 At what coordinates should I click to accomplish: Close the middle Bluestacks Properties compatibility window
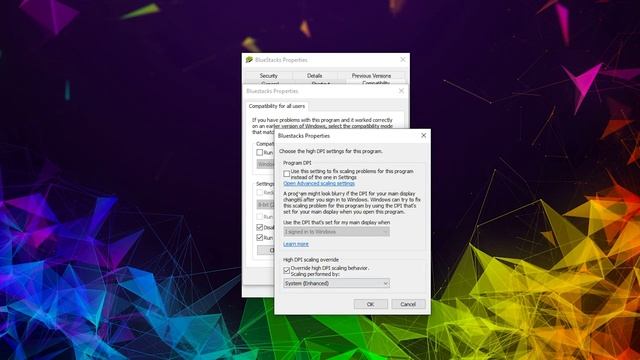coord(401,91)
